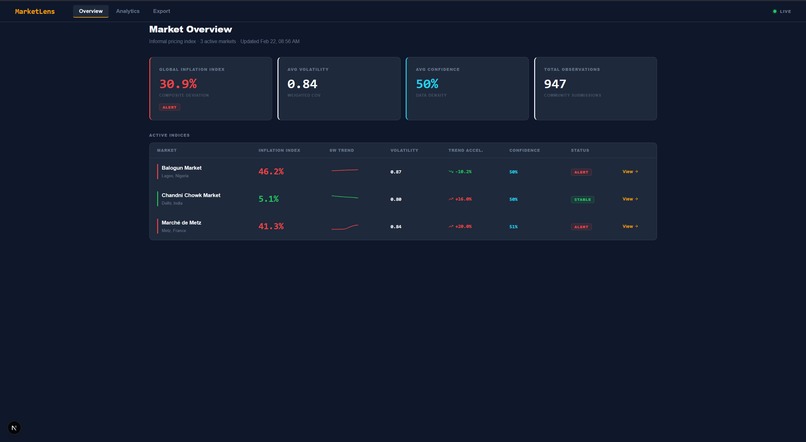View Marché de Metz details
The height and width of the screenshot is (442, 806).
point(630,226)
